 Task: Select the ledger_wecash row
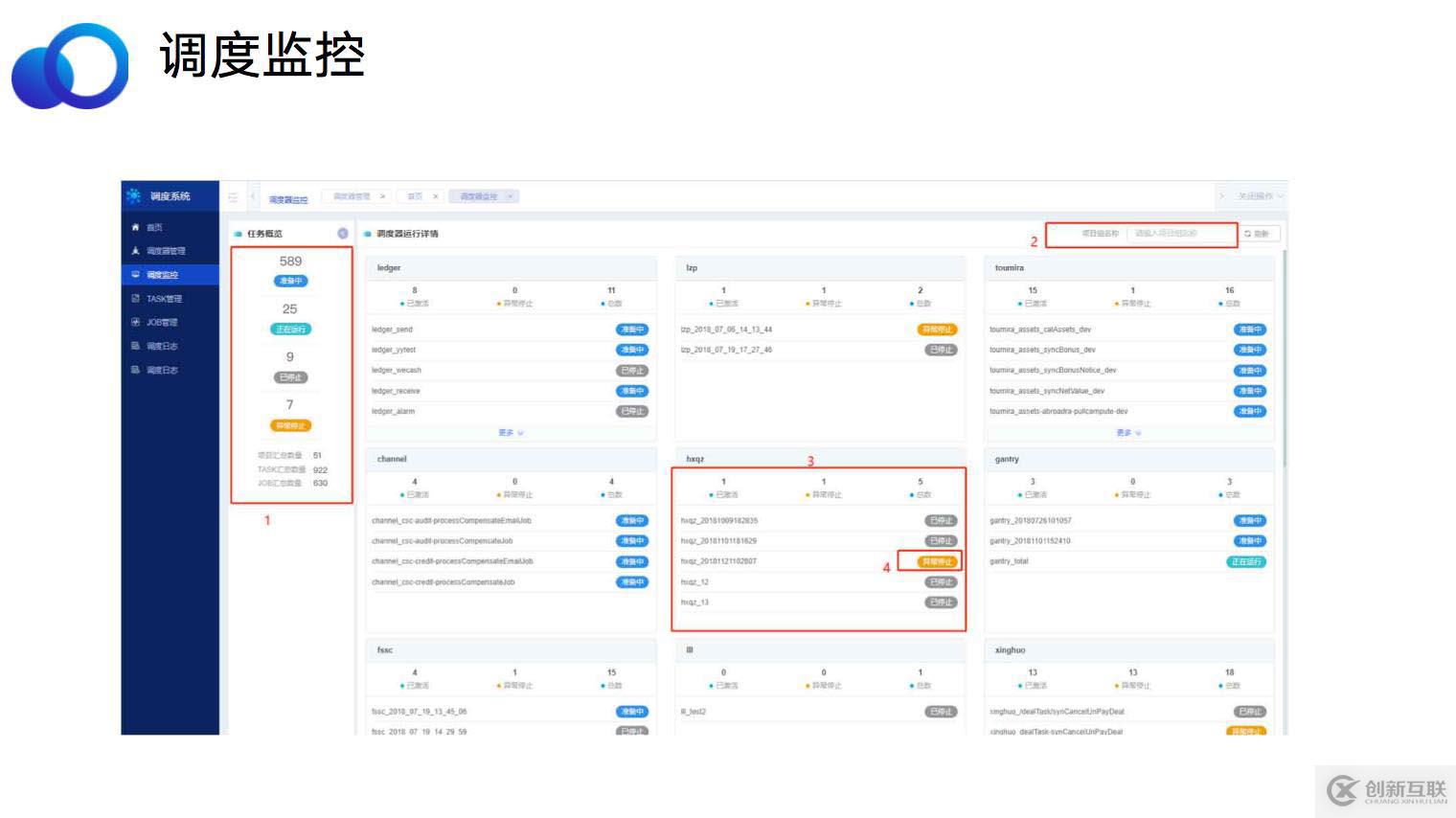(511, 370)
